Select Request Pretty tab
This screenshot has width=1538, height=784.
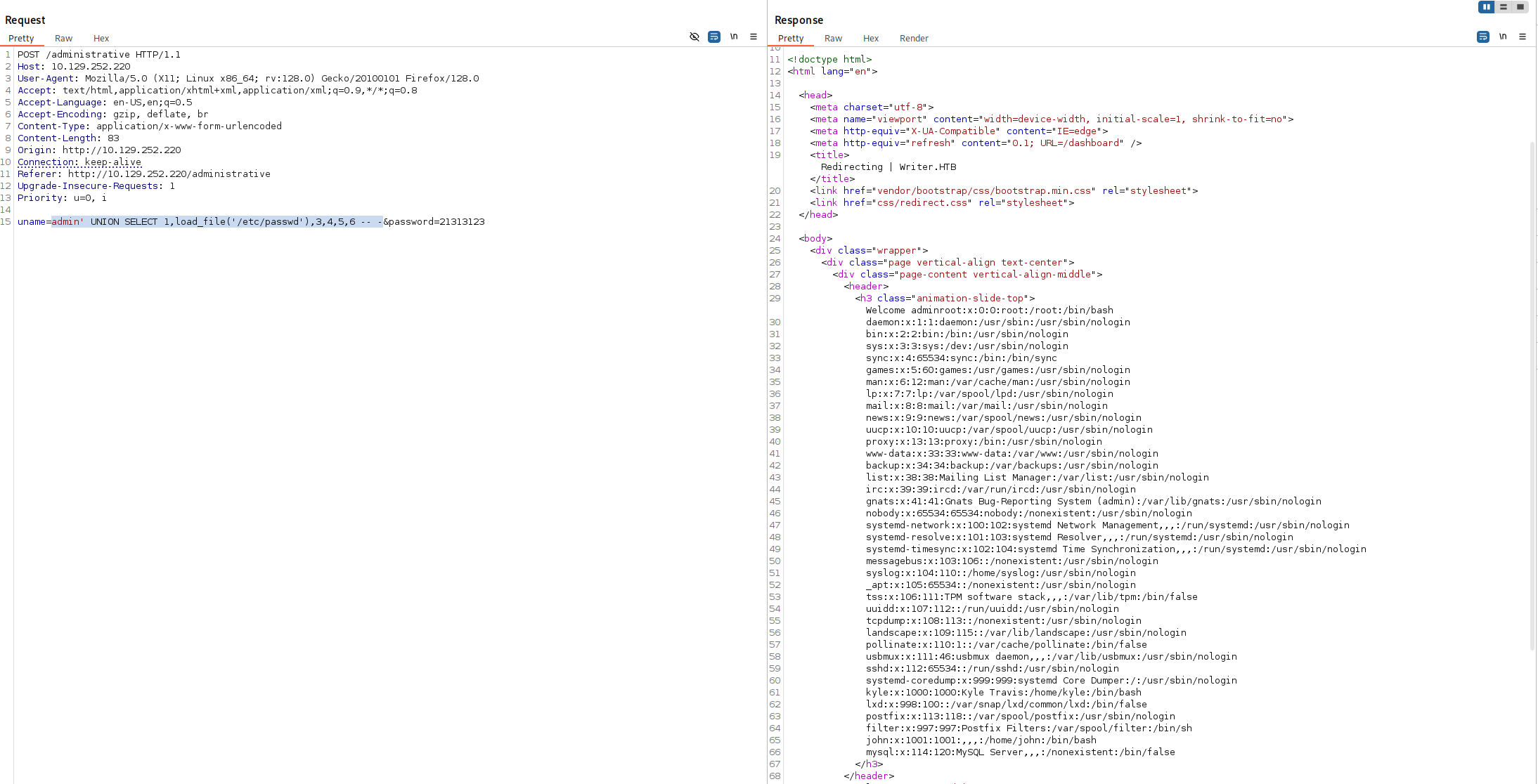[x=21, y=39]
